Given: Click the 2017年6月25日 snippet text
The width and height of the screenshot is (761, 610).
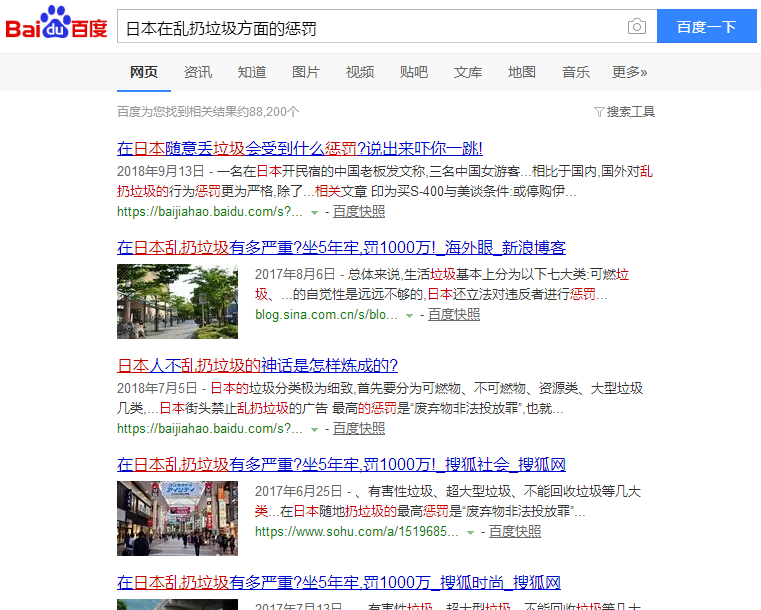Looking at the screenshot, I should click(299, 491).
